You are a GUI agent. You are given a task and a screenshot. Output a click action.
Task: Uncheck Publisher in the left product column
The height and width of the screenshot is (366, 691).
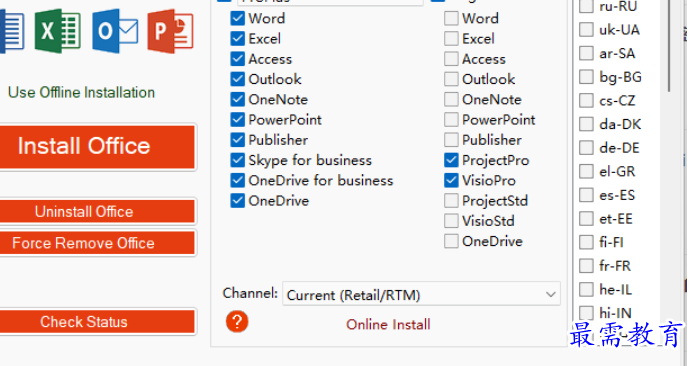[237, 140]
